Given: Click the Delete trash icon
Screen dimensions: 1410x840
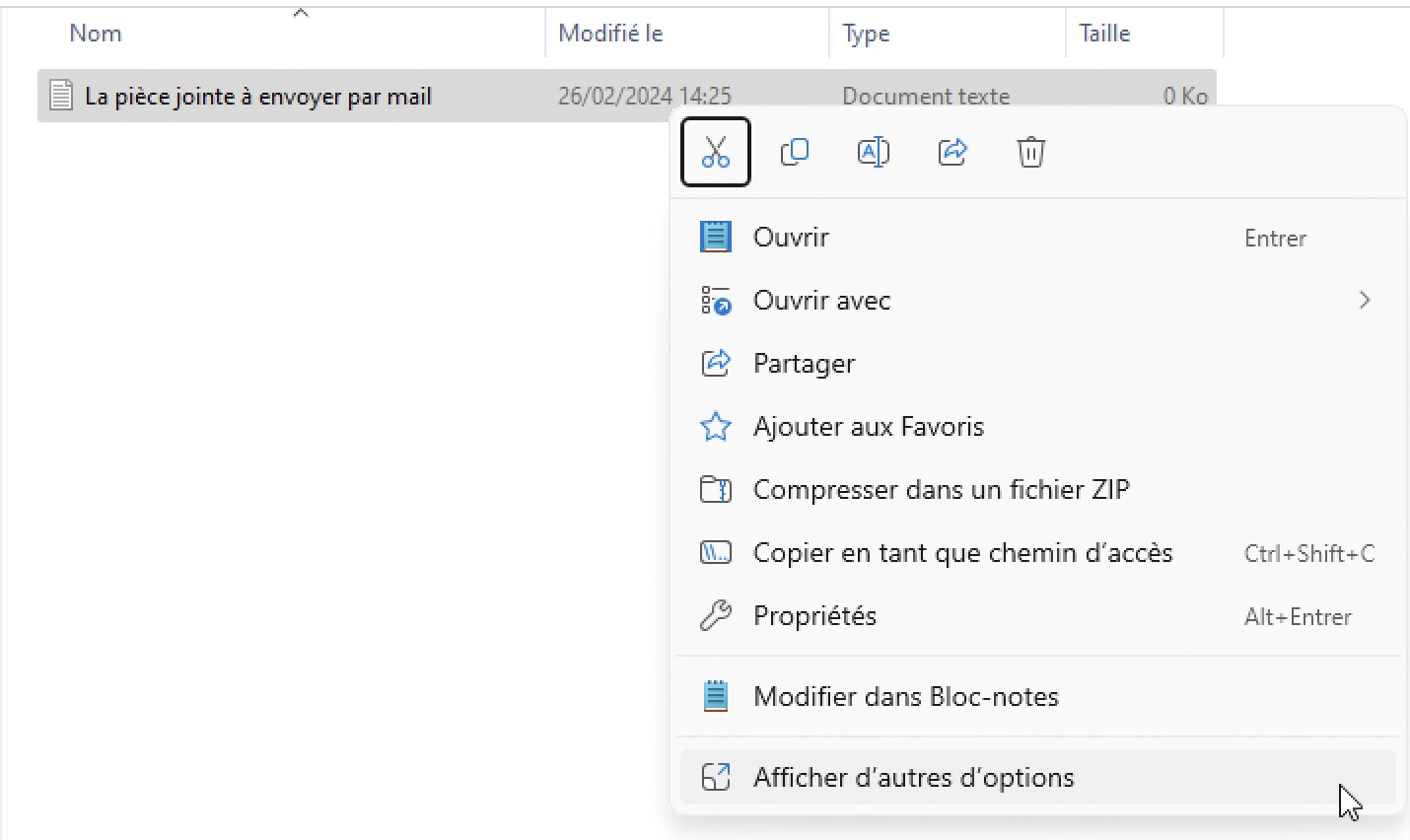Looking at the screenshot, I should click(1031, 152).
